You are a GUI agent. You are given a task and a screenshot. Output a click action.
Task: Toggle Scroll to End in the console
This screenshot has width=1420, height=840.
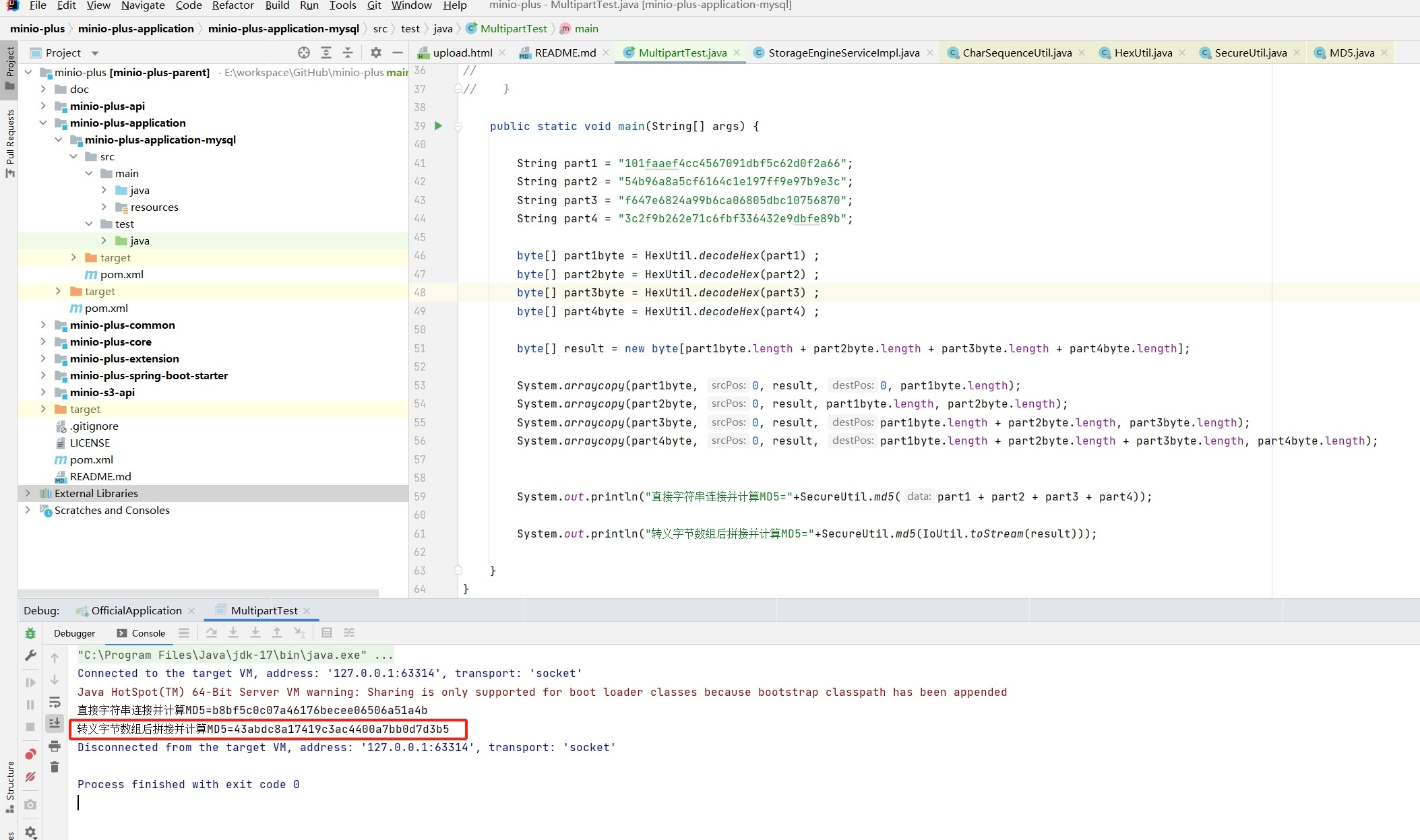click(x=55, y=723)
